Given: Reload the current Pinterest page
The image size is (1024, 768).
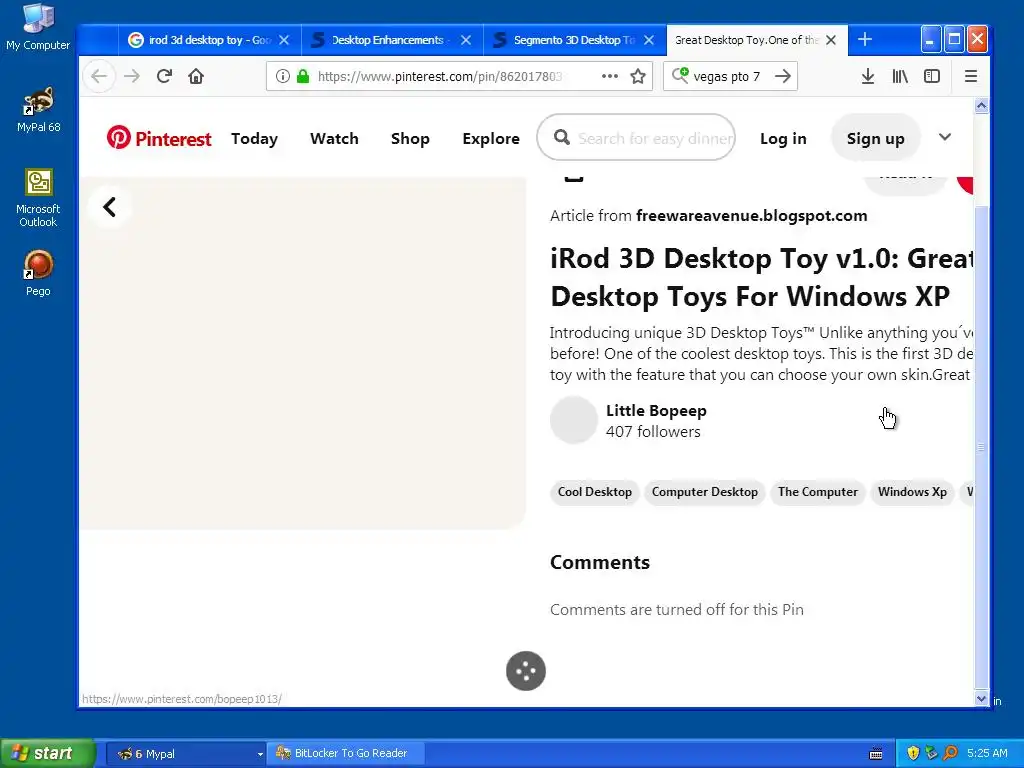Looking at the screenshot, I should pos(164,76).
